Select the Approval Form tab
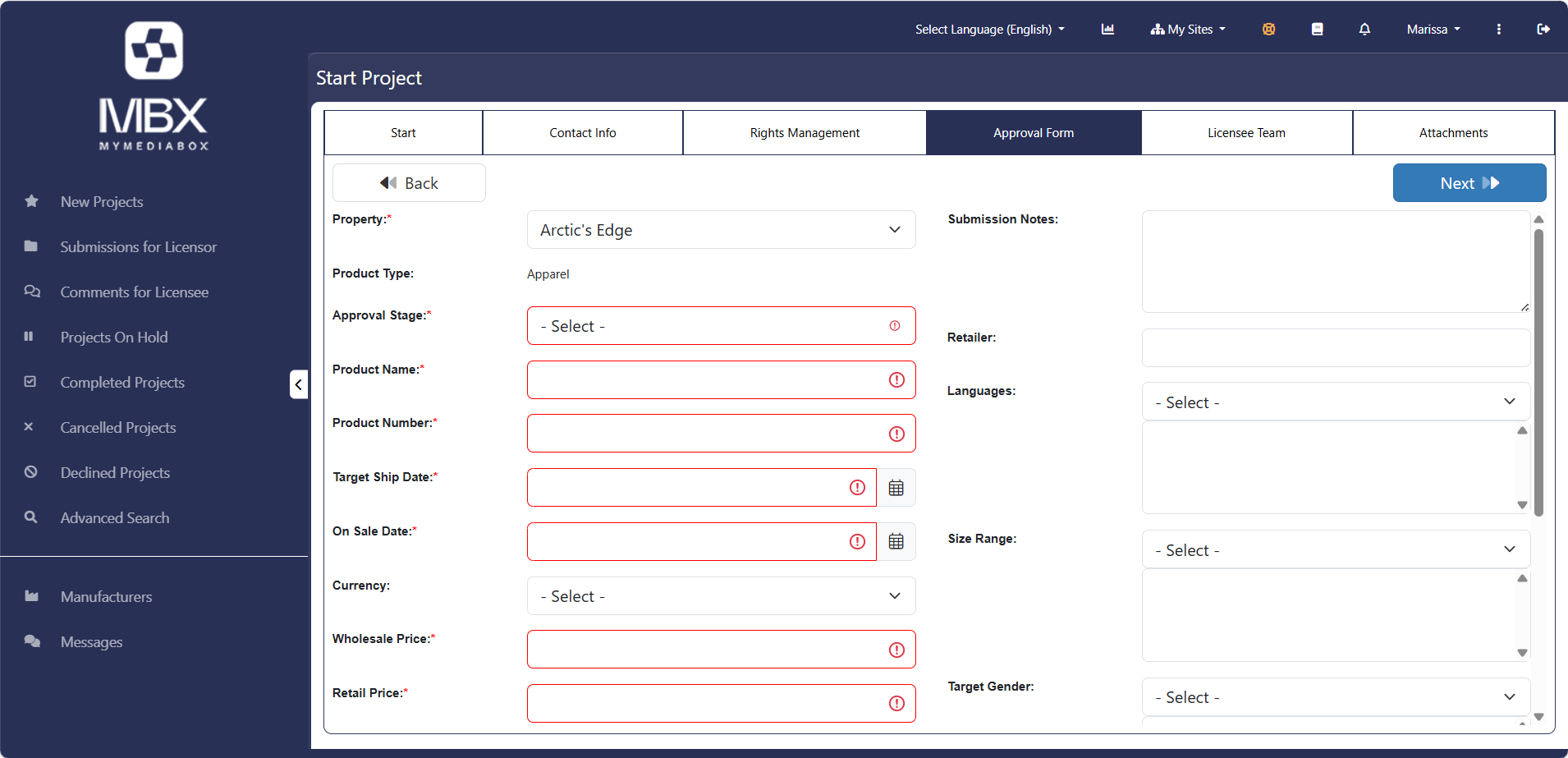The image size is (1568, 758). 1034,133
